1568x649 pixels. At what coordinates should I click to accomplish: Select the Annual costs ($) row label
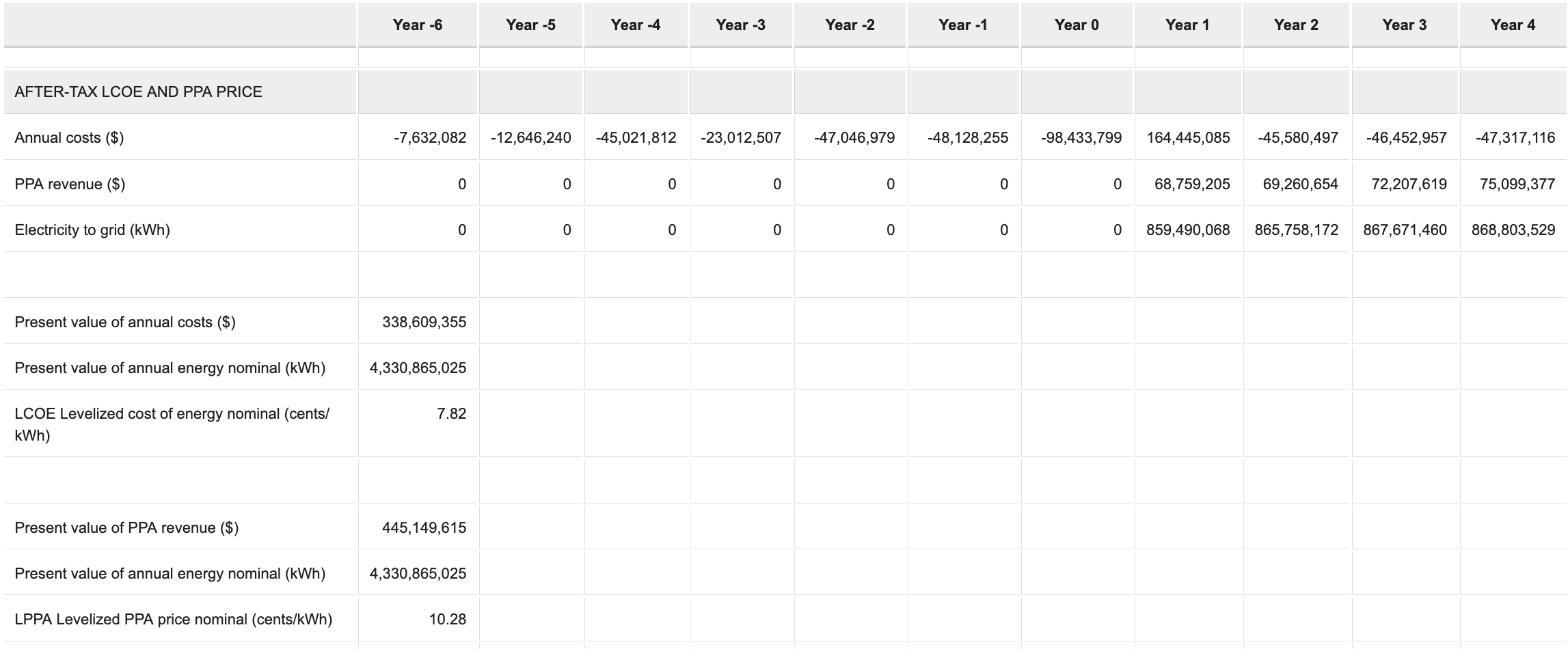(x=69, y=138)
